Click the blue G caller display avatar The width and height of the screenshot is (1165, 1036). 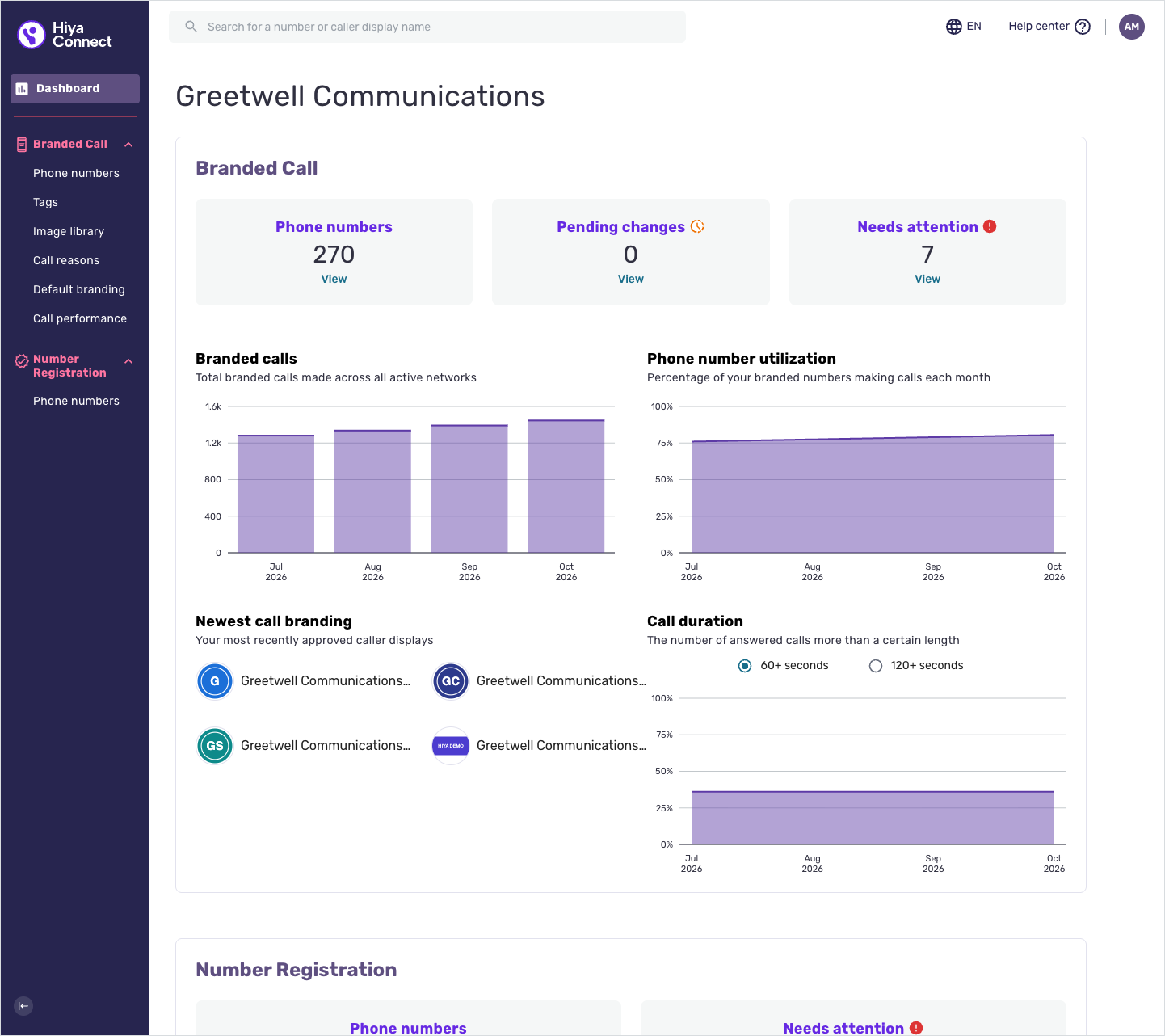click(215, 681)
